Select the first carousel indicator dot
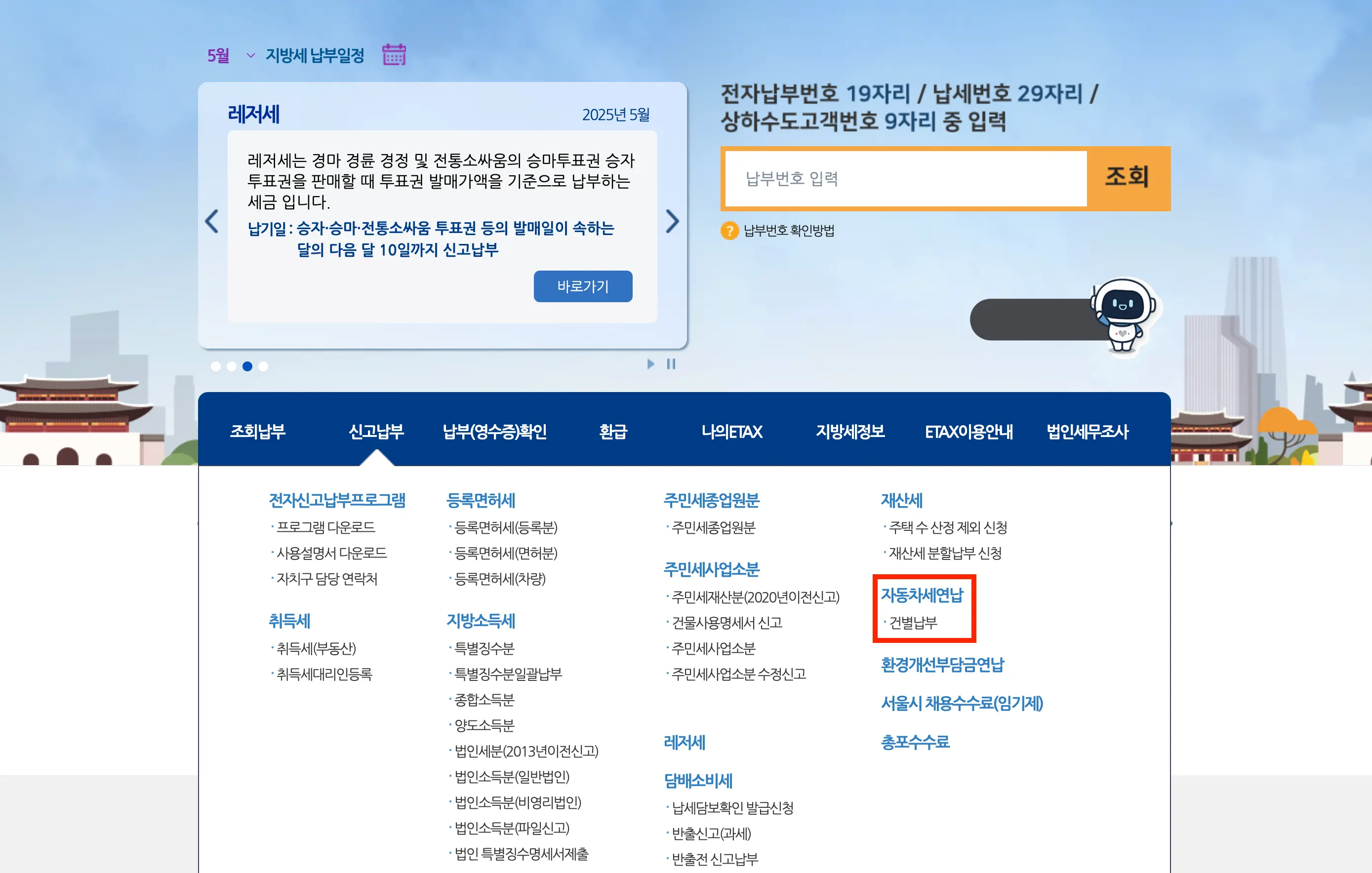This screenshot has width=1372, height=873. tap(216, 366)
